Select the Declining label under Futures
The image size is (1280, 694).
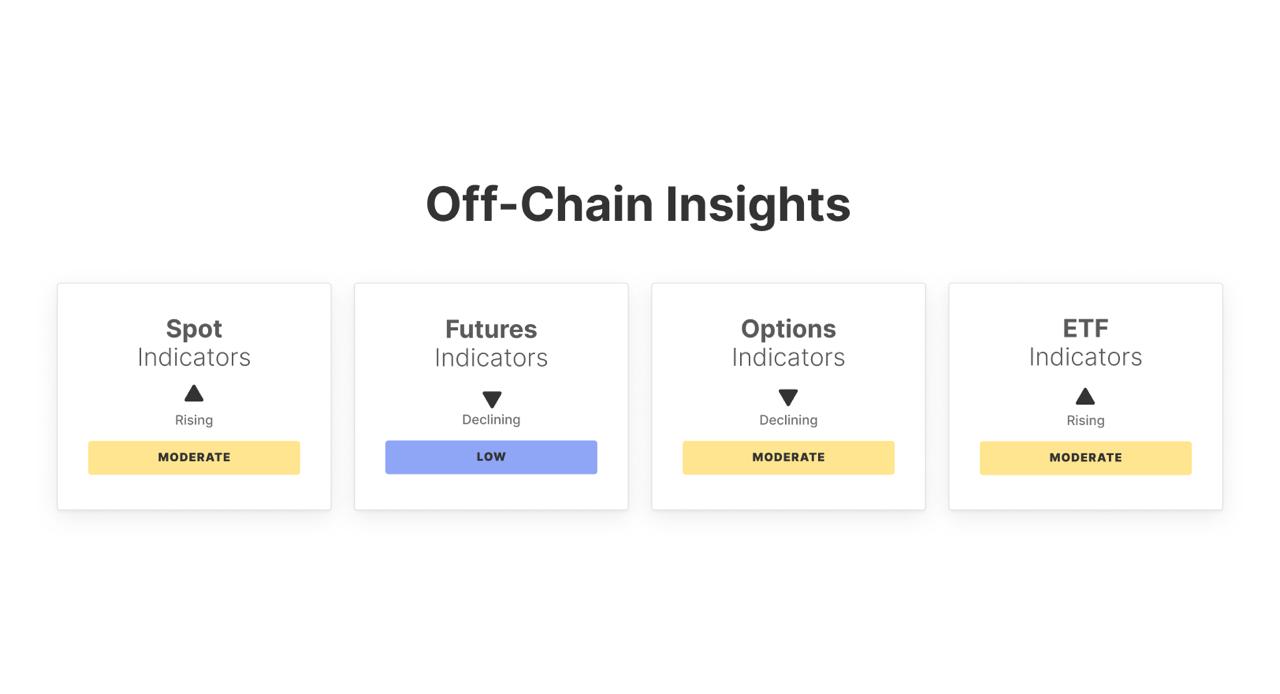click(491, 420)
